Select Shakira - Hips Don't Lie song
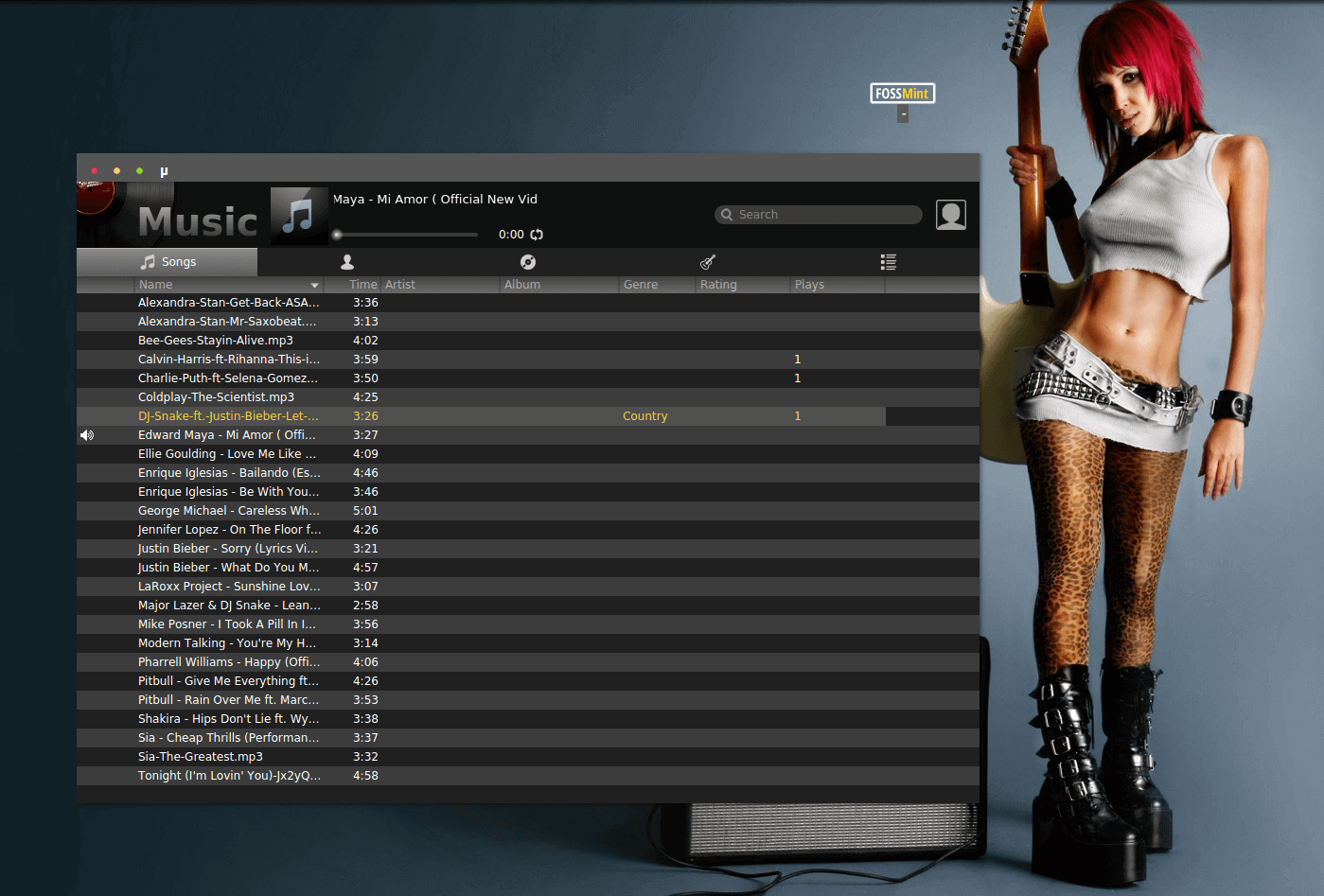The width and height of the screenshot is (1324, 896). [228, 719]
